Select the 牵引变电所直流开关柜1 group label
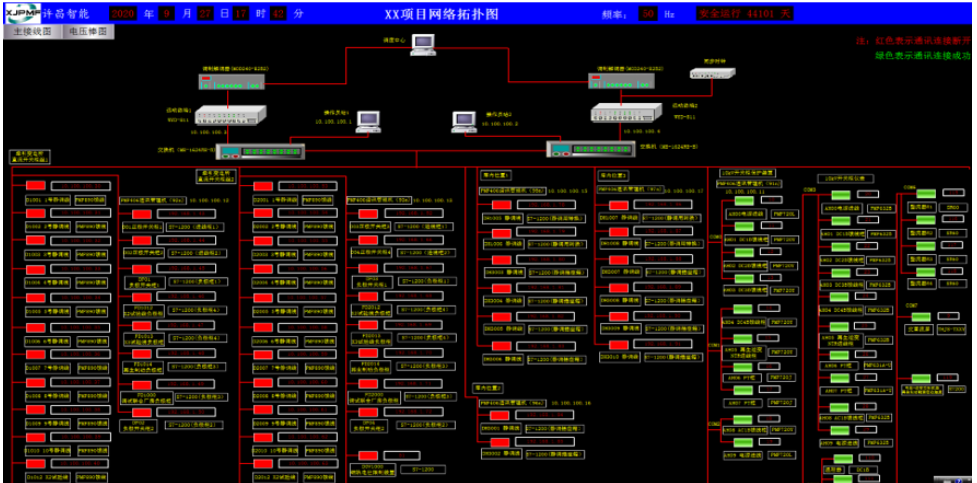 (29, 155)
